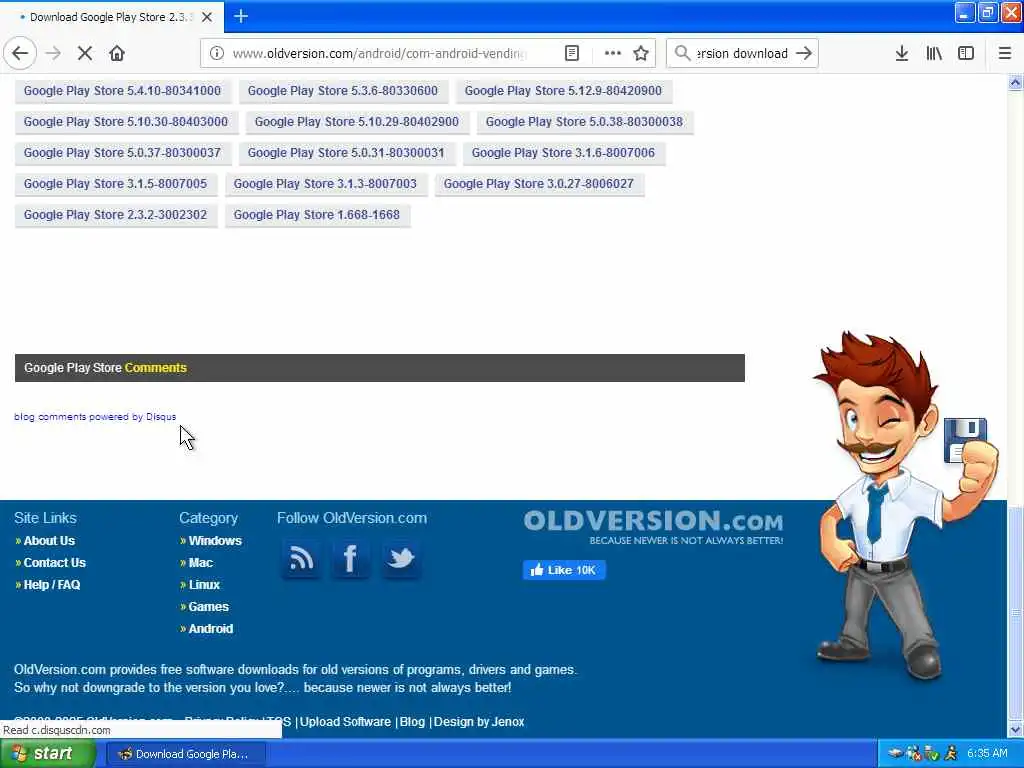Open page actions three-dot menu
Image resolution: width=1024 pixels, height=768 pixels.
pos(613,53)
